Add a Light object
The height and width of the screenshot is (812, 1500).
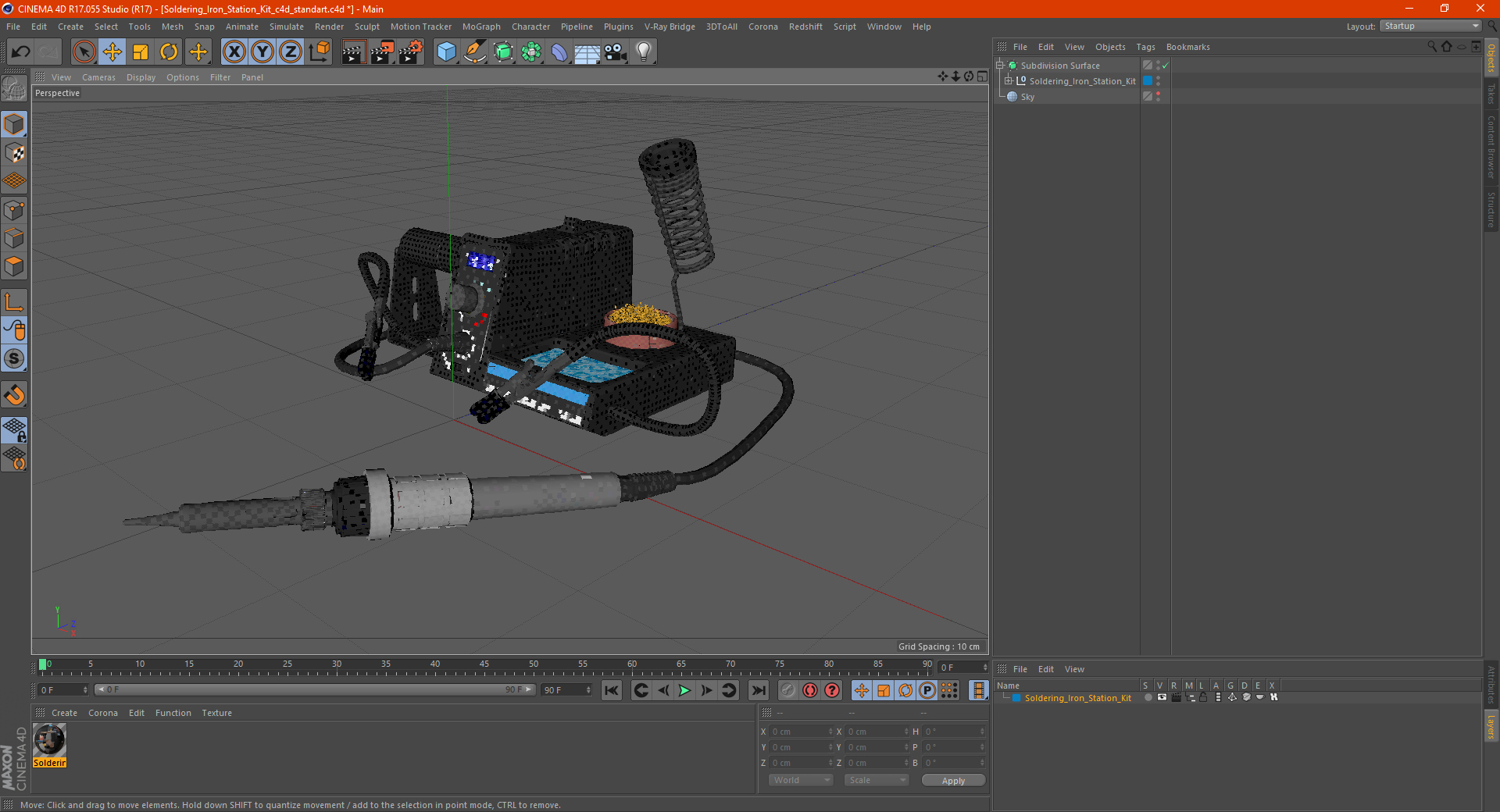644,52
